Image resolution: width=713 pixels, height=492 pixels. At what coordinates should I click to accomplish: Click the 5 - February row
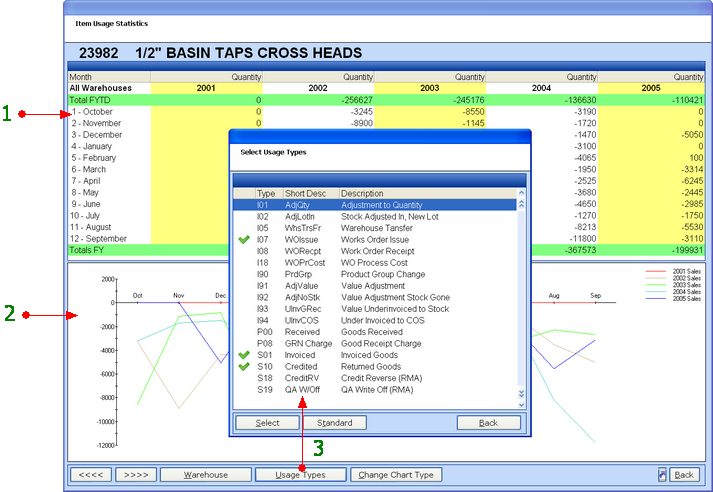pyautogui.click(x=109, y=158)
